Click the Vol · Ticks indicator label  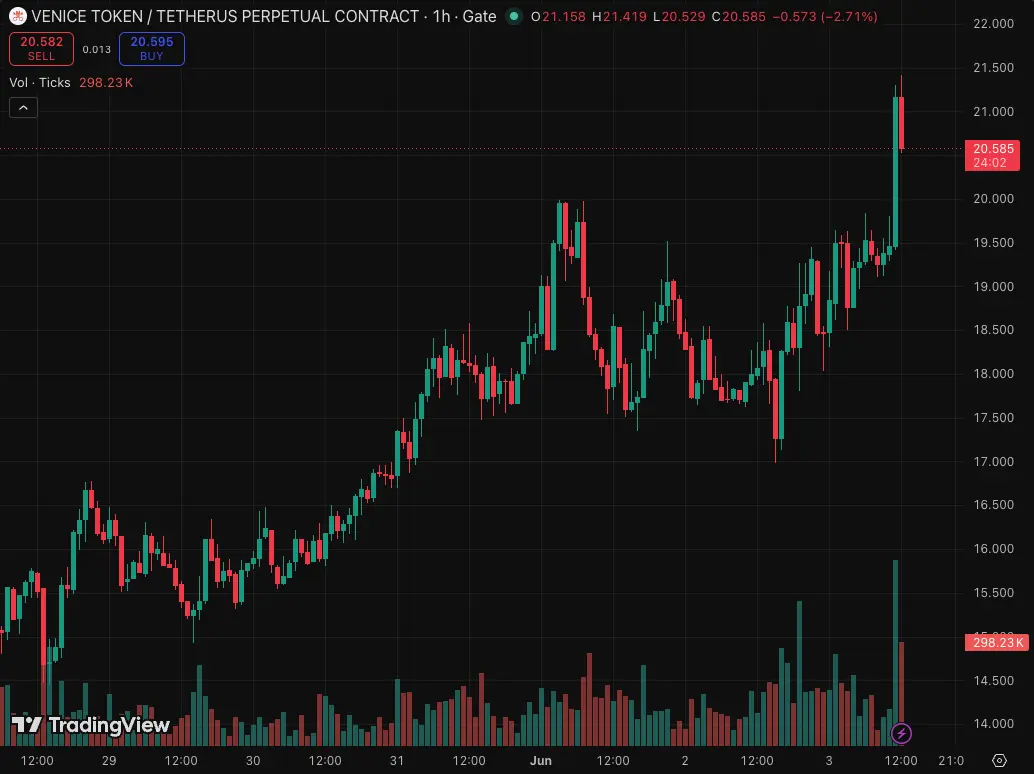click(x=40, y=82)
